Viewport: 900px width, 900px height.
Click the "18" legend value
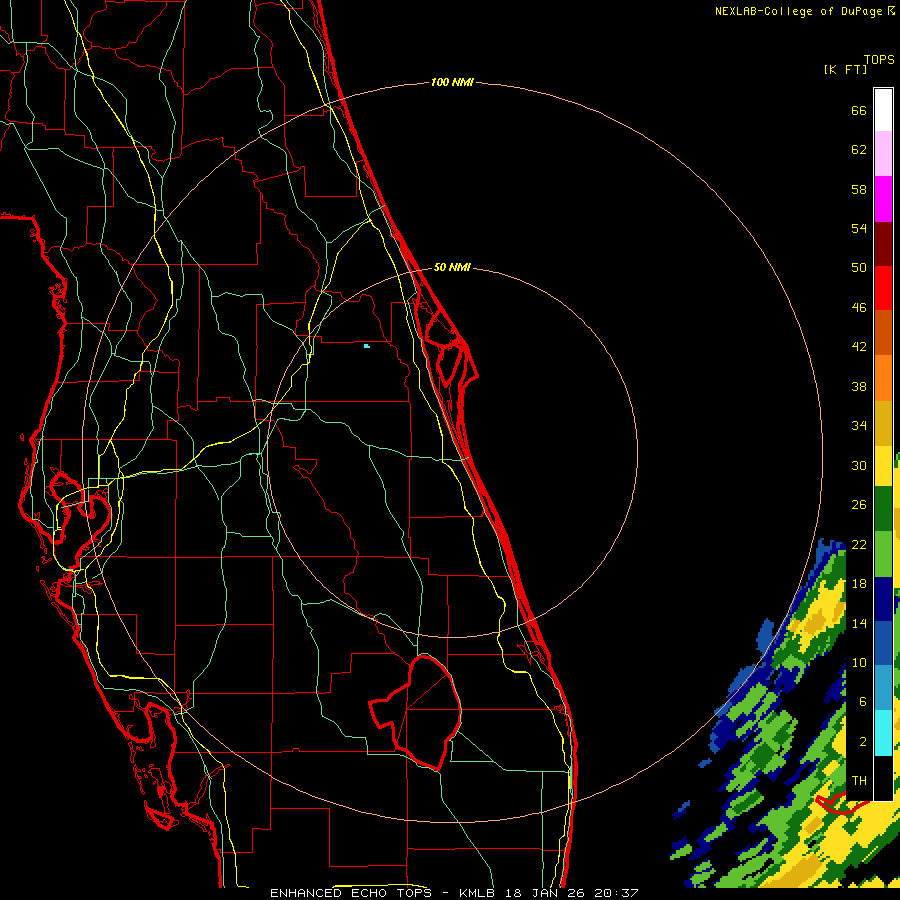click(859, 584)
